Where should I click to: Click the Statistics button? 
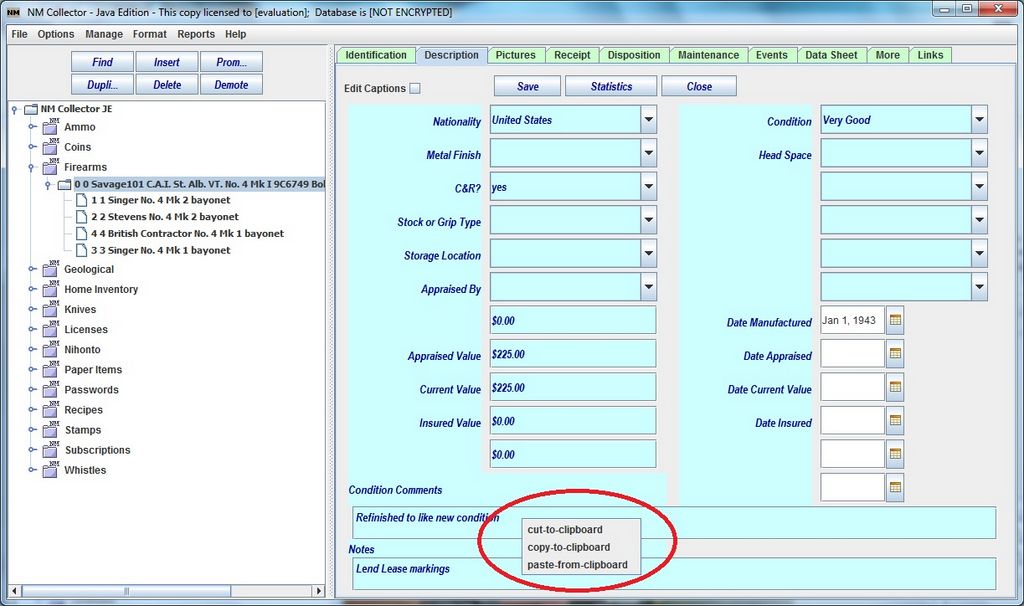tap(611, 86)
